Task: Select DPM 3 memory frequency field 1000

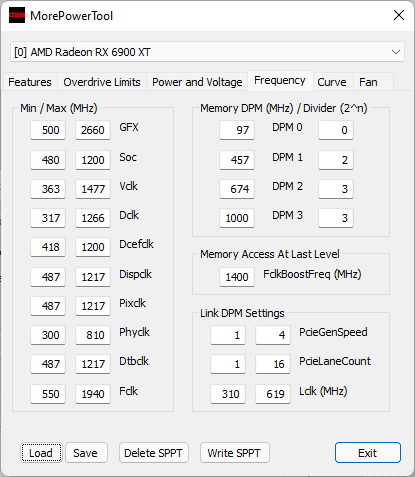Action: coord(237,218)
